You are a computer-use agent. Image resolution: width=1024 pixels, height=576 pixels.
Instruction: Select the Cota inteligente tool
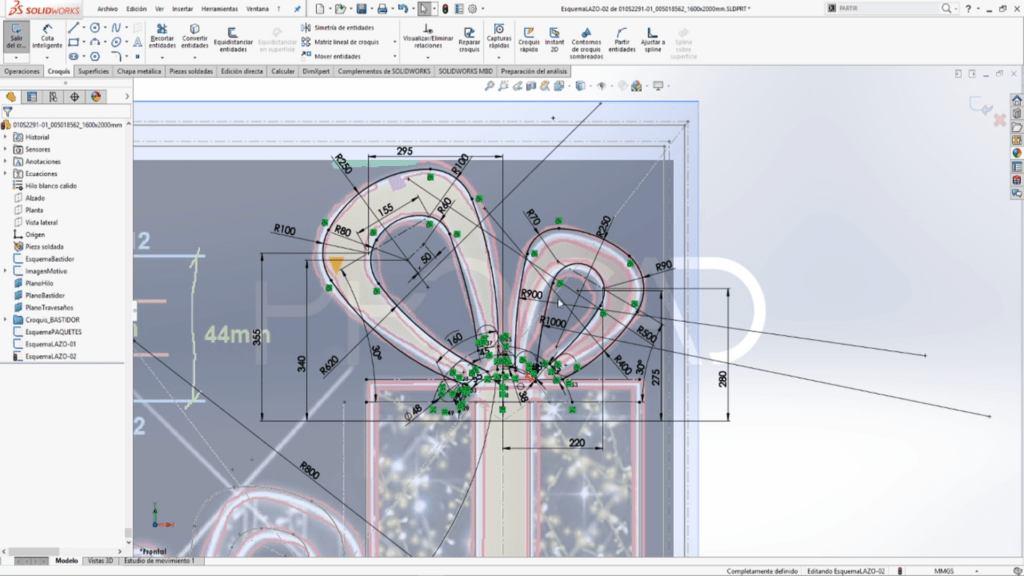(x=47, y=36)
